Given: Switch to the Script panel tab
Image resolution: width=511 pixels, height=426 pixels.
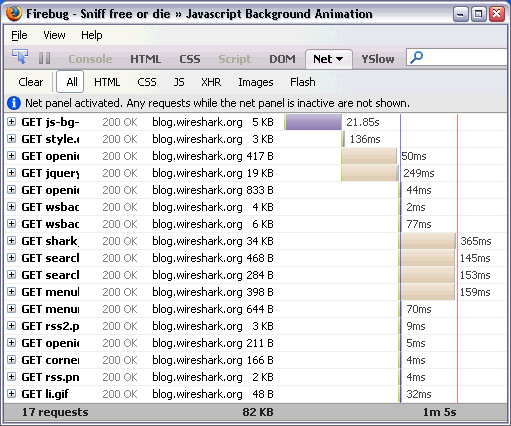Looking at the screenshot, I should tap(235, 59).
